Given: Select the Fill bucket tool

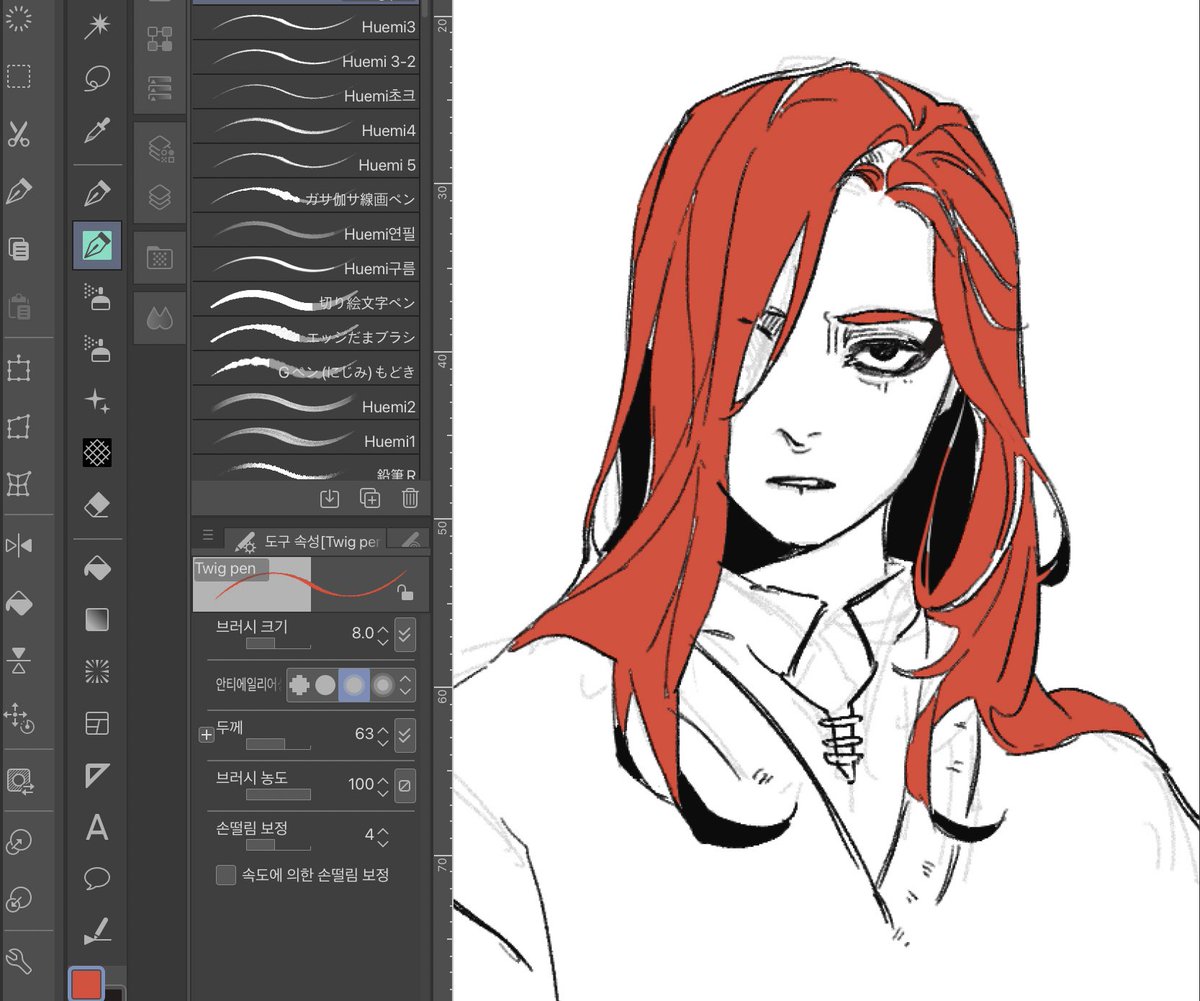Looking at the screenshot, I should click(97, 567).
